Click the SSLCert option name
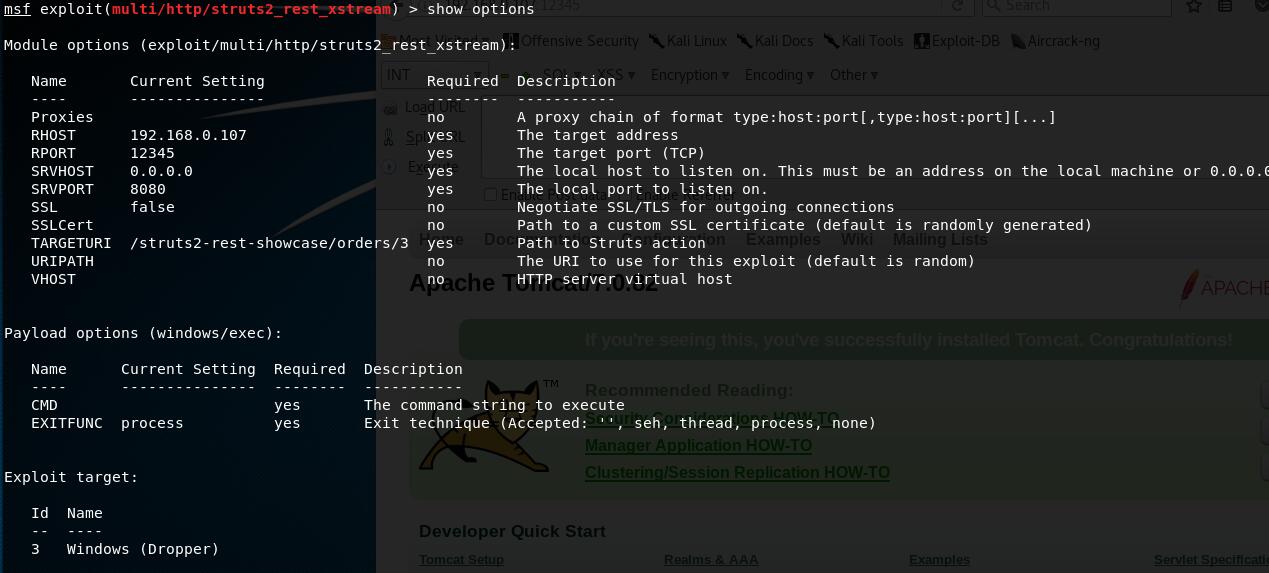1269x573 pixels. point(62,225)
